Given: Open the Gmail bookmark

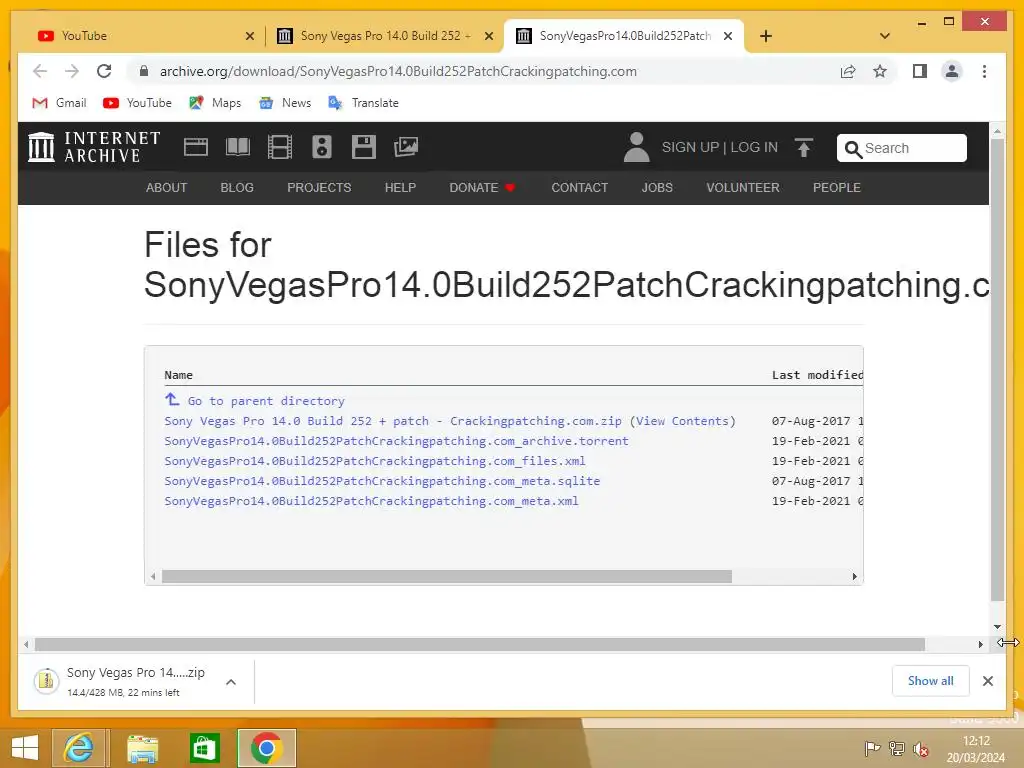Looking at the screenshot, I should 59,103.
